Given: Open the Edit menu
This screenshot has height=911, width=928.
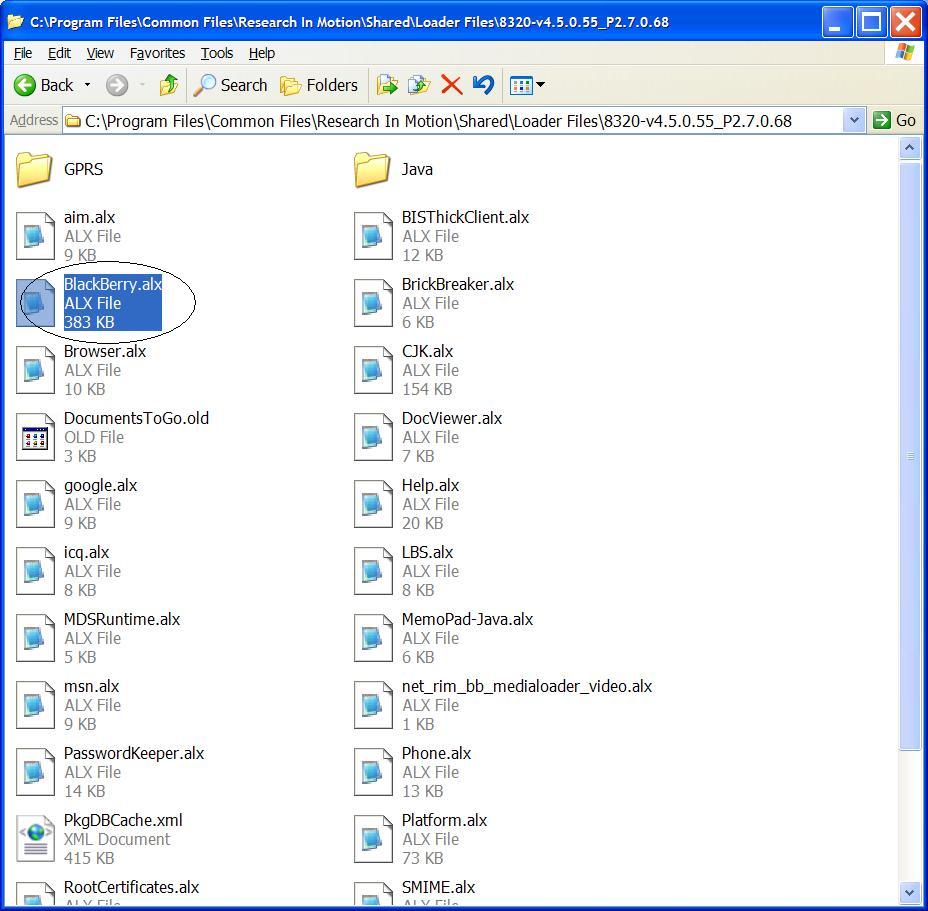Looking at the screenshot, I should click(x=59, y=53).
